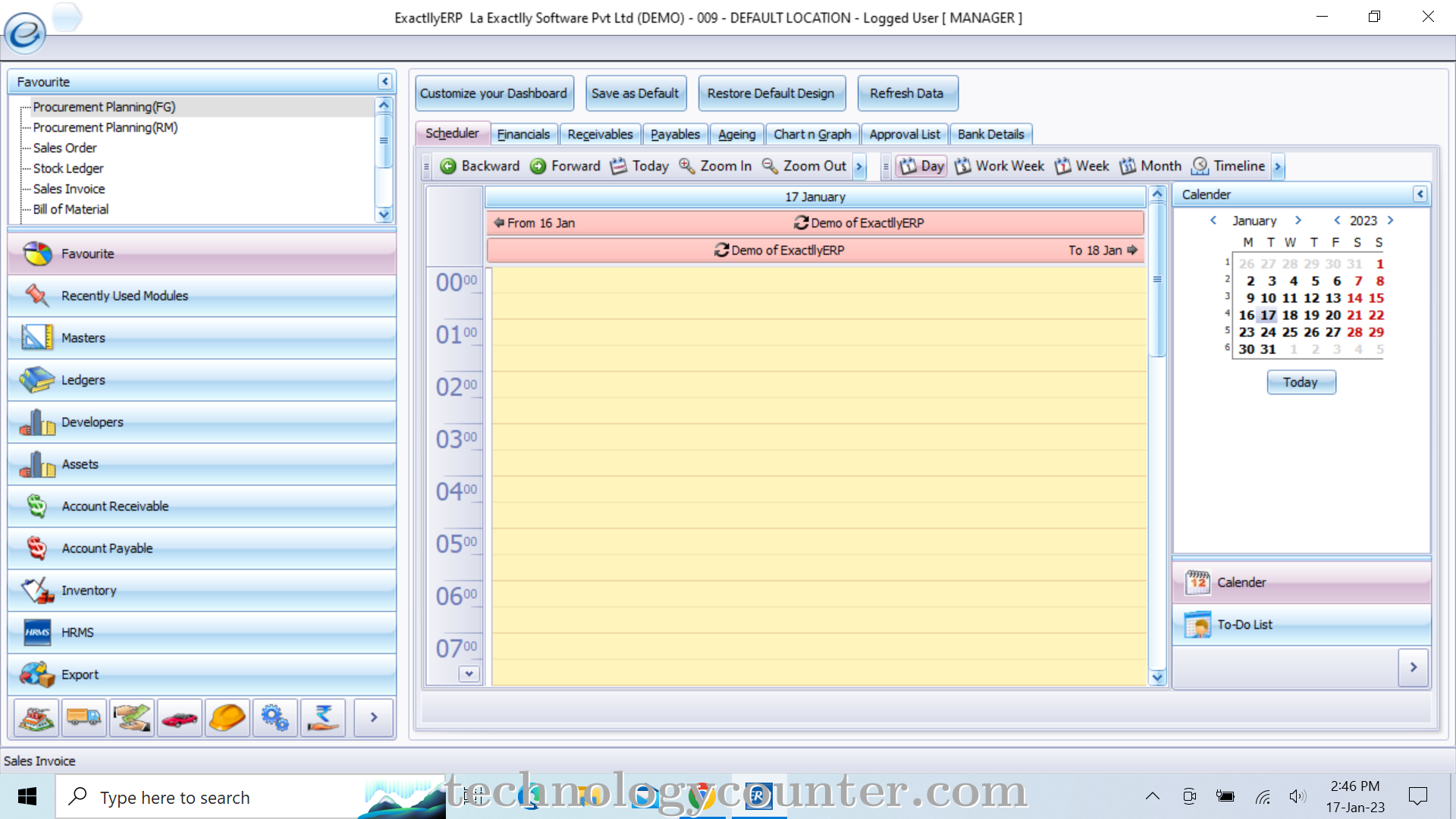Open the hard hat projects icon
Image resolution: width=1456 pixels, height=819 pixels.
point(227,717)
